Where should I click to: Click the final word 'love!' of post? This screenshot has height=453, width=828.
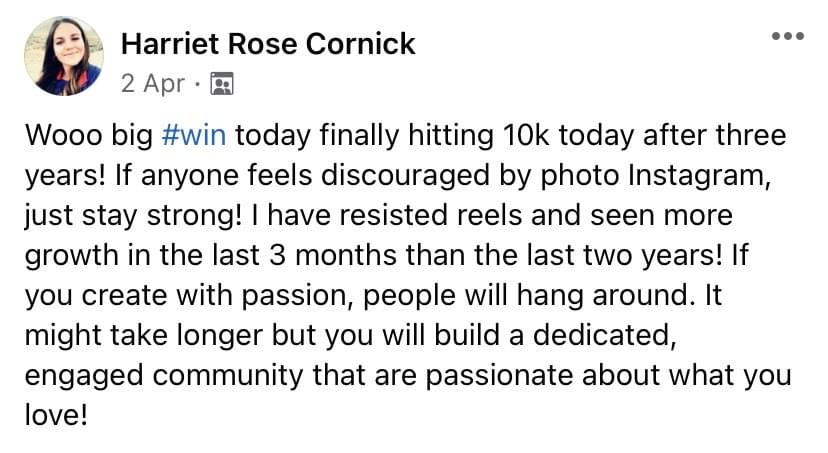pos(55,414)
